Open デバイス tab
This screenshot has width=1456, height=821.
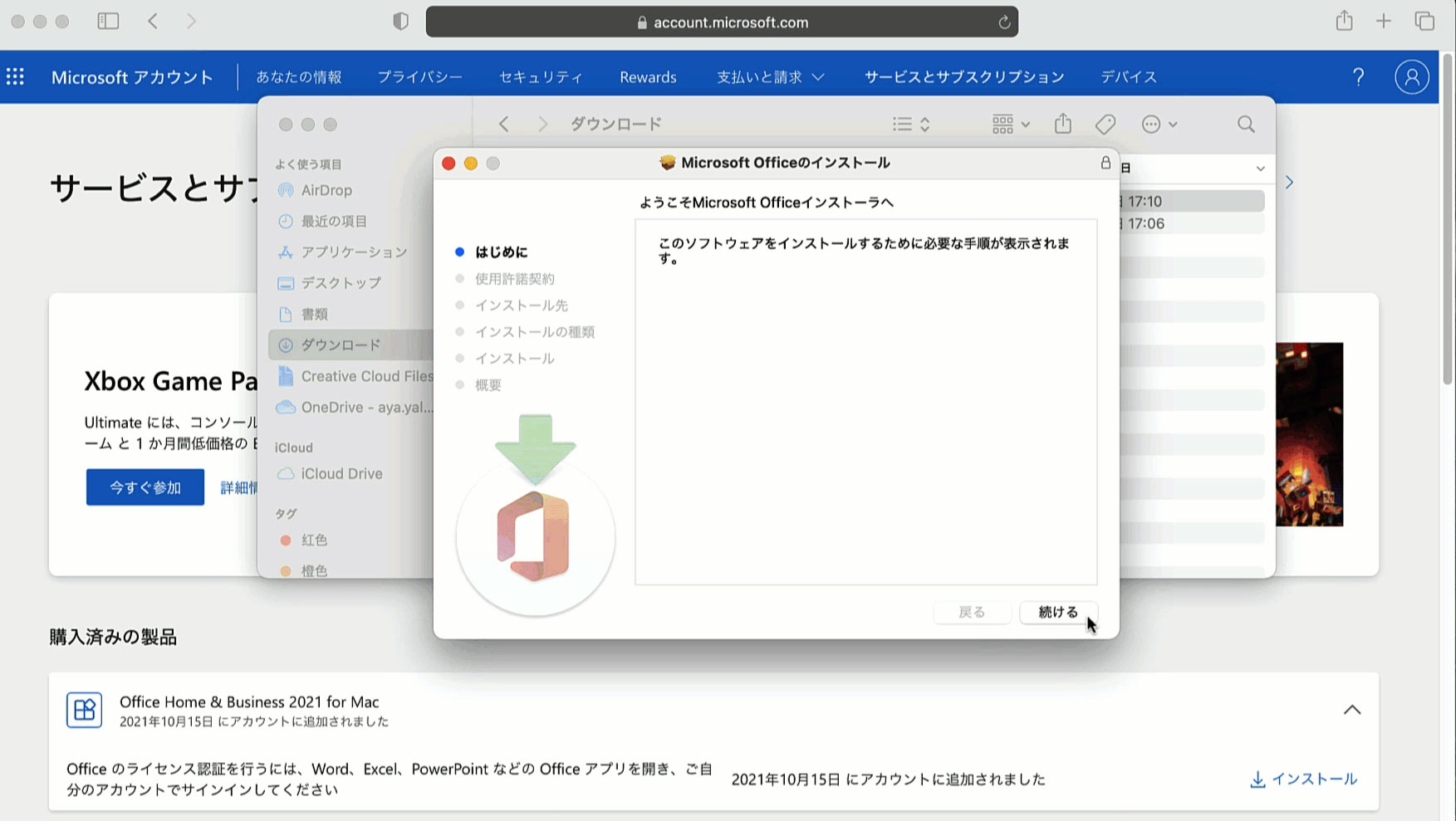click(1129, 77)
